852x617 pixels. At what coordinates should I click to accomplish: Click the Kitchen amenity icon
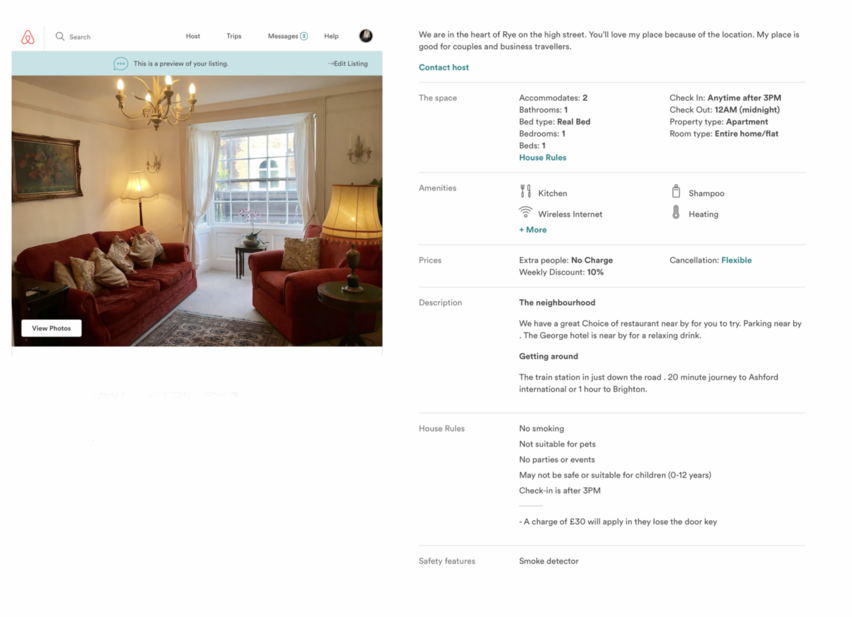(x=525, y=191)
